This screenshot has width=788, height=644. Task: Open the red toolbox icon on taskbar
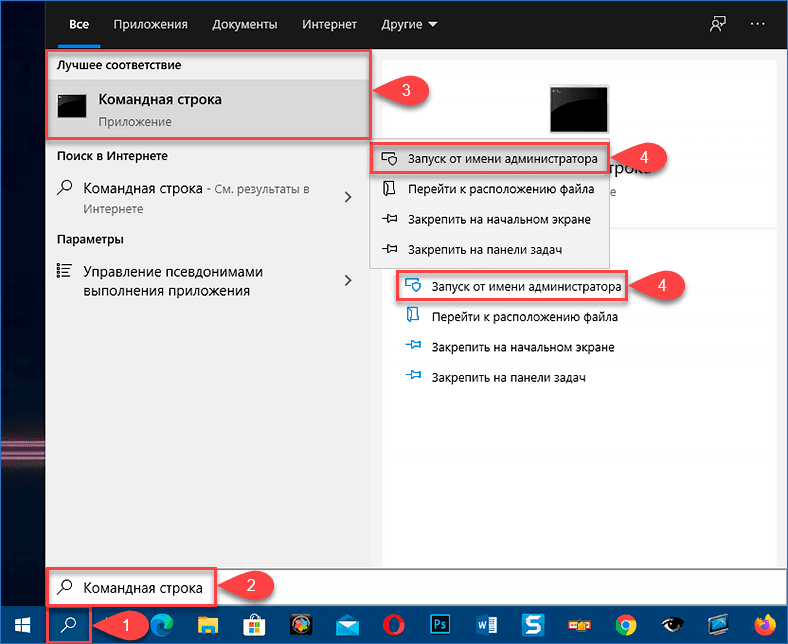point(579,625)
